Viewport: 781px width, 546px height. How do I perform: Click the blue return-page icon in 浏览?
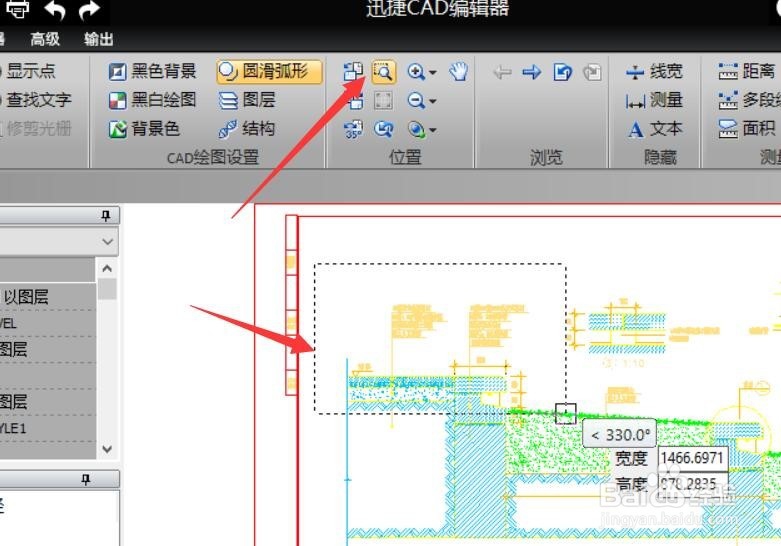click(x=562, y=72)
